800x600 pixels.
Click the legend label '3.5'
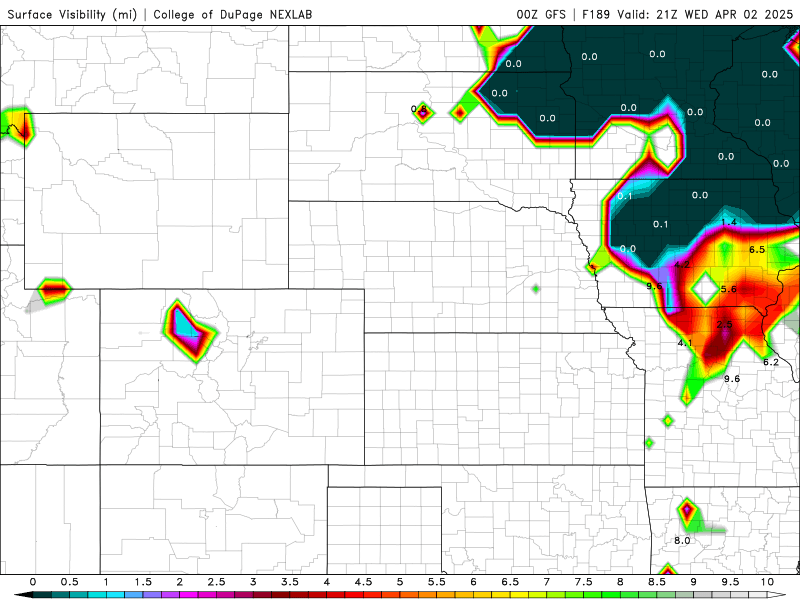(290, 582)
